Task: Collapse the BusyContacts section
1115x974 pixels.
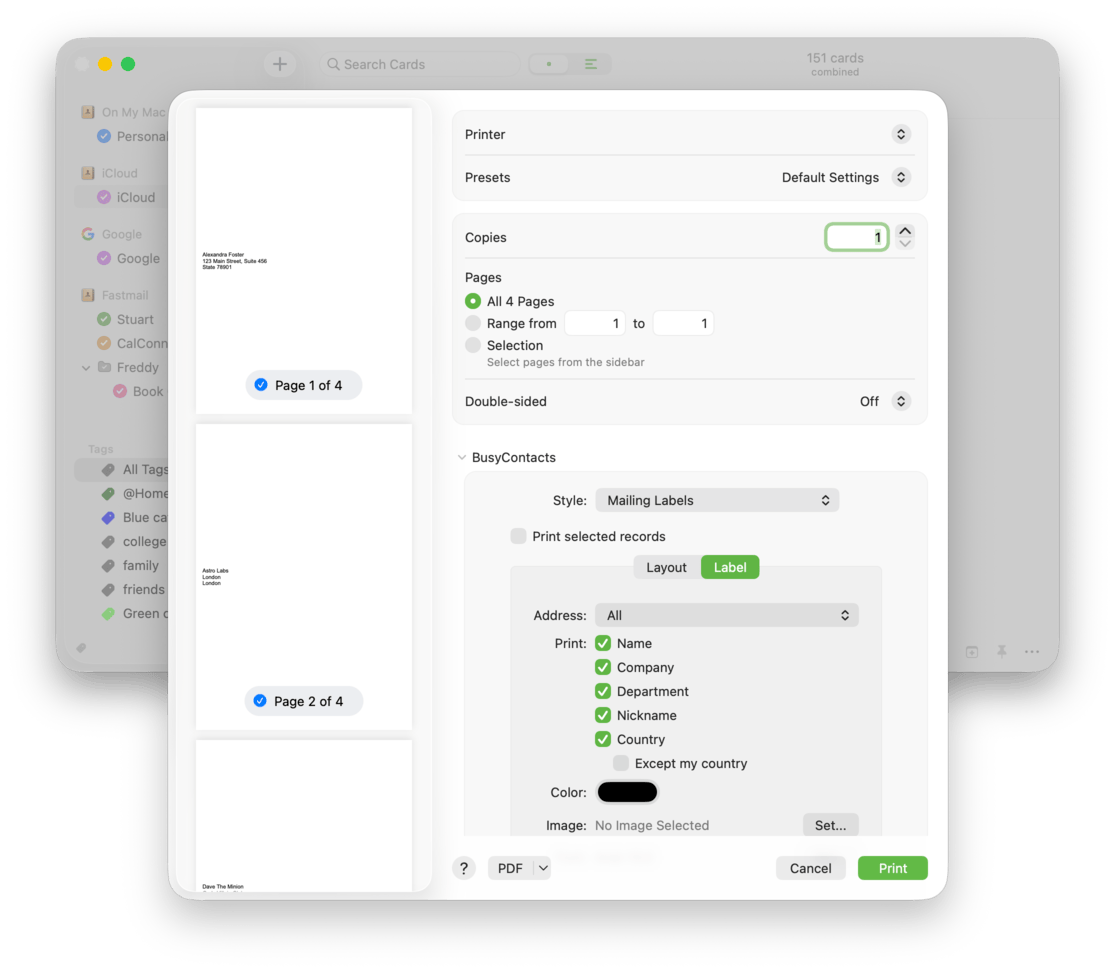Action: pyautogui.click(x=461, y=457)
